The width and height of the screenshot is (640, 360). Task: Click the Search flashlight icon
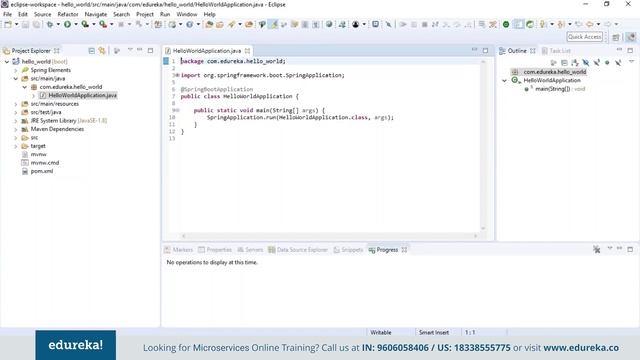232,24
